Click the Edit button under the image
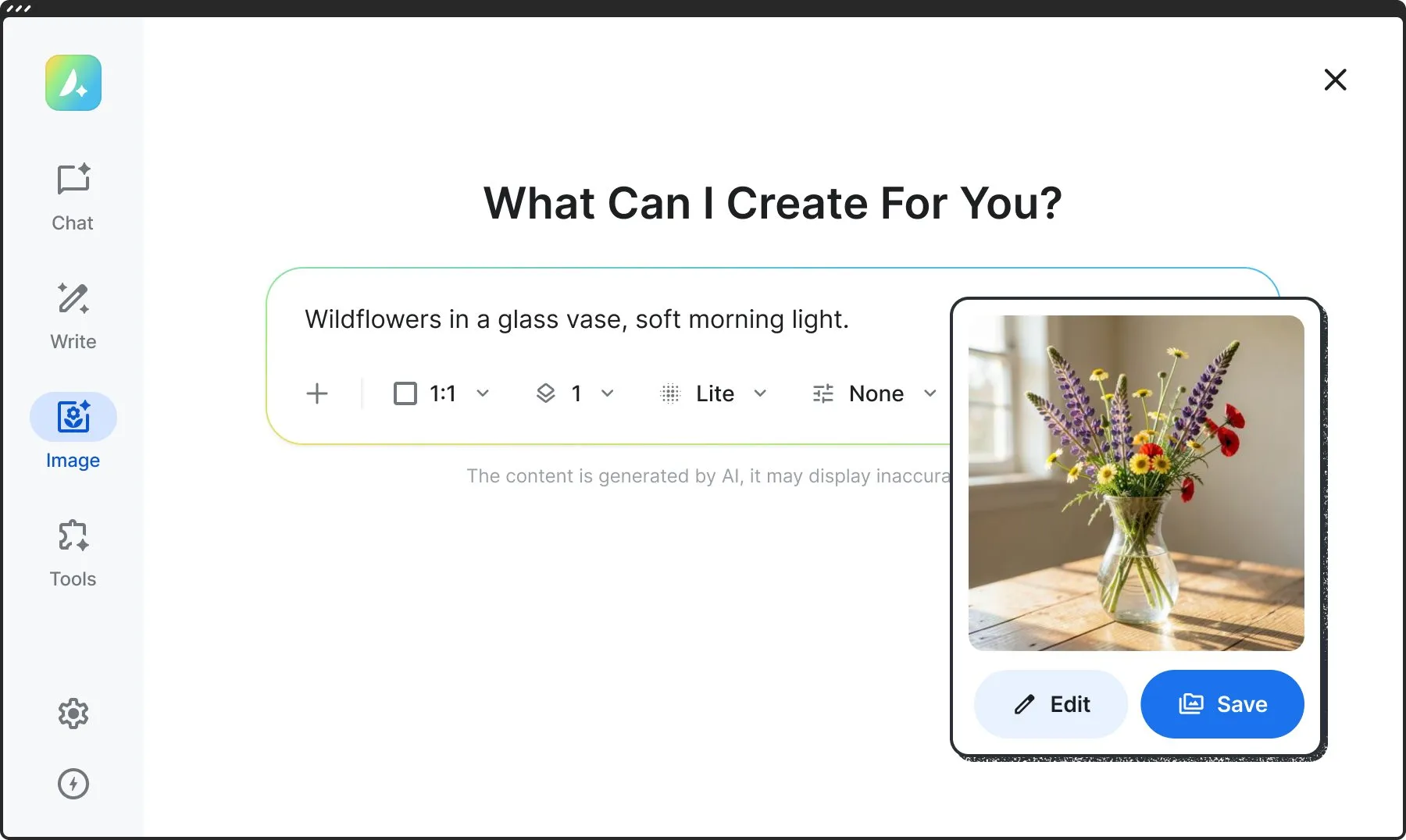1406x840 pixels. pyautogui.click(x=1051, y=704)
